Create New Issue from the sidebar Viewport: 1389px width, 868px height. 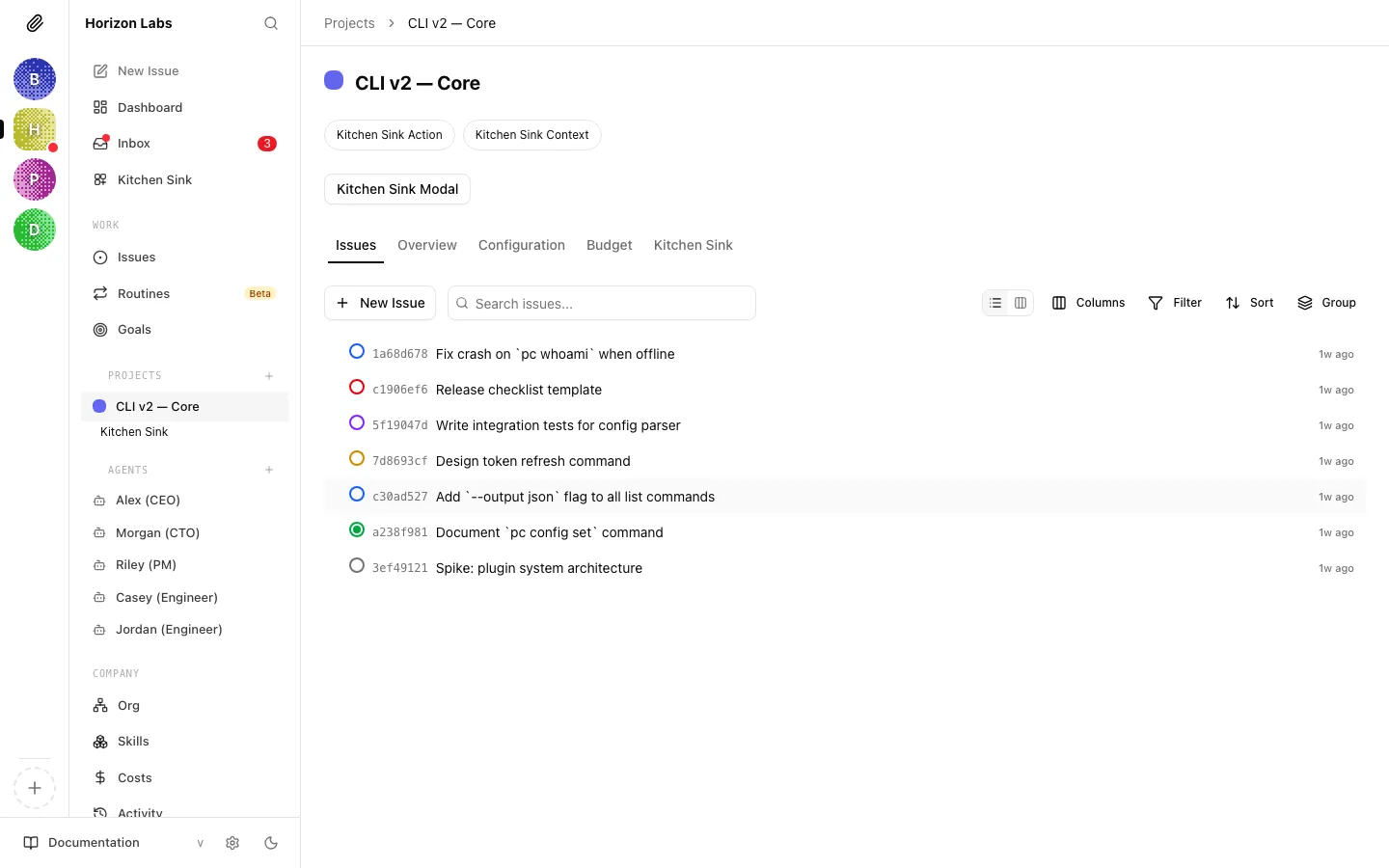pos(184,71)
